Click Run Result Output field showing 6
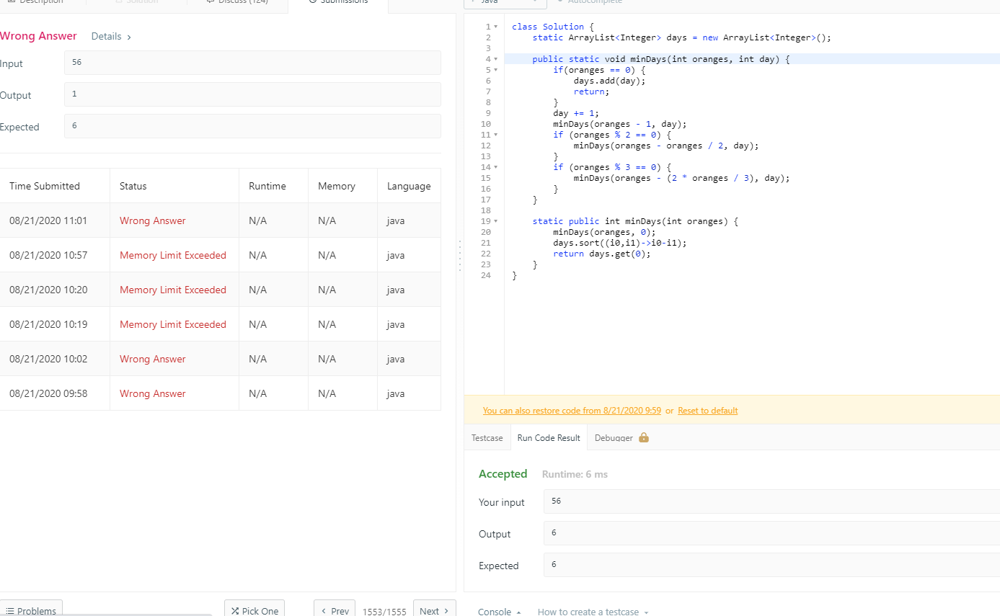The image size is (1000, 616). pos(771,533)
